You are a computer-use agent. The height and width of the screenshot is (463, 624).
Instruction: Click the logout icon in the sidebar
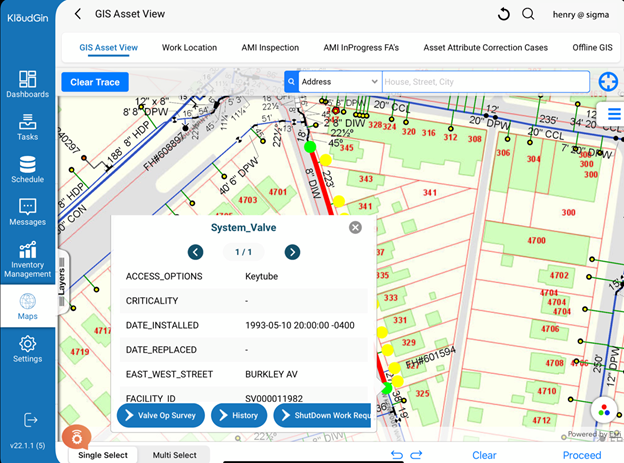31,420
